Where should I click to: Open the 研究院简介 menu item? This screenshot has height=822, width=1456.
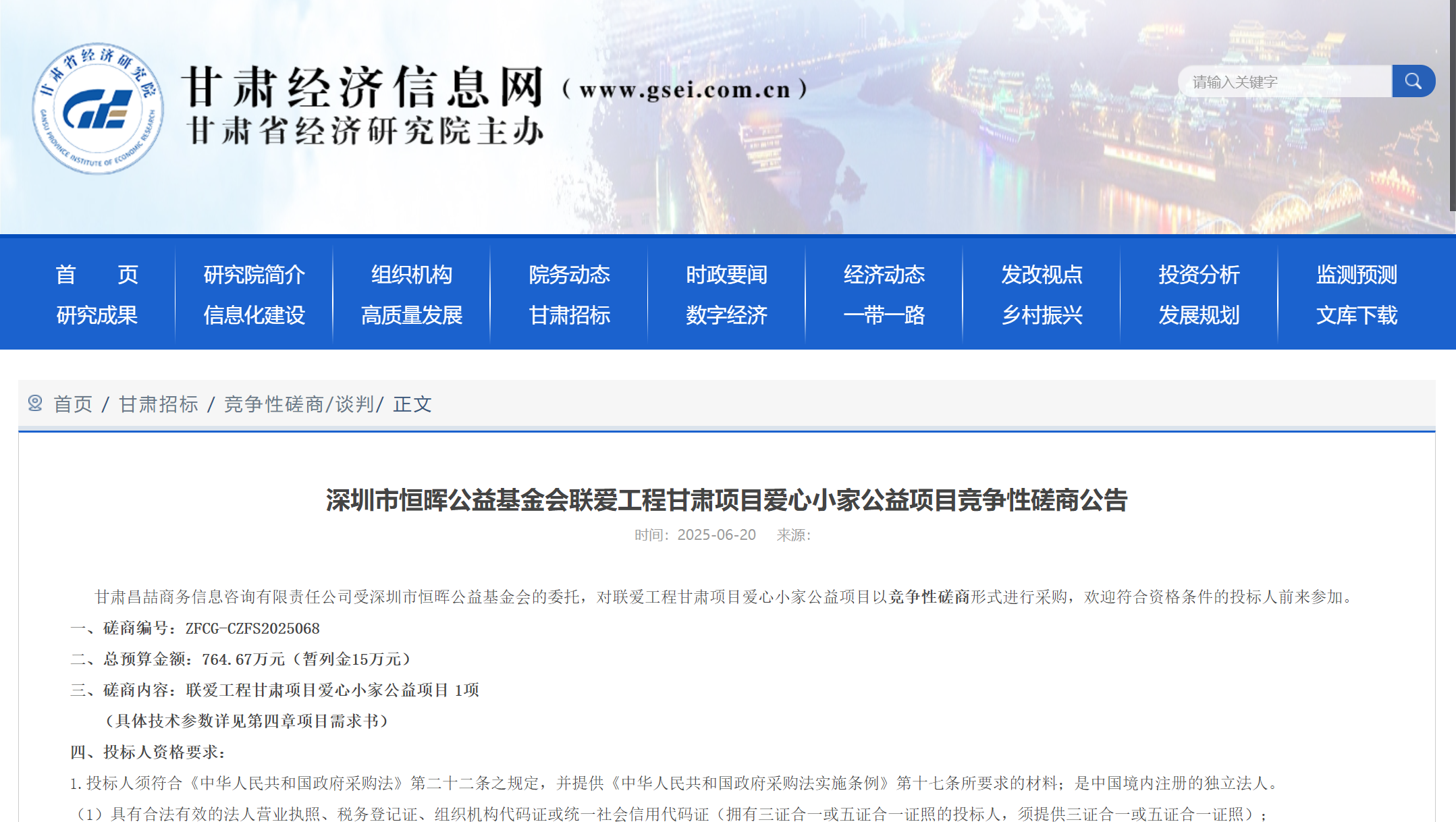(254, 275)
